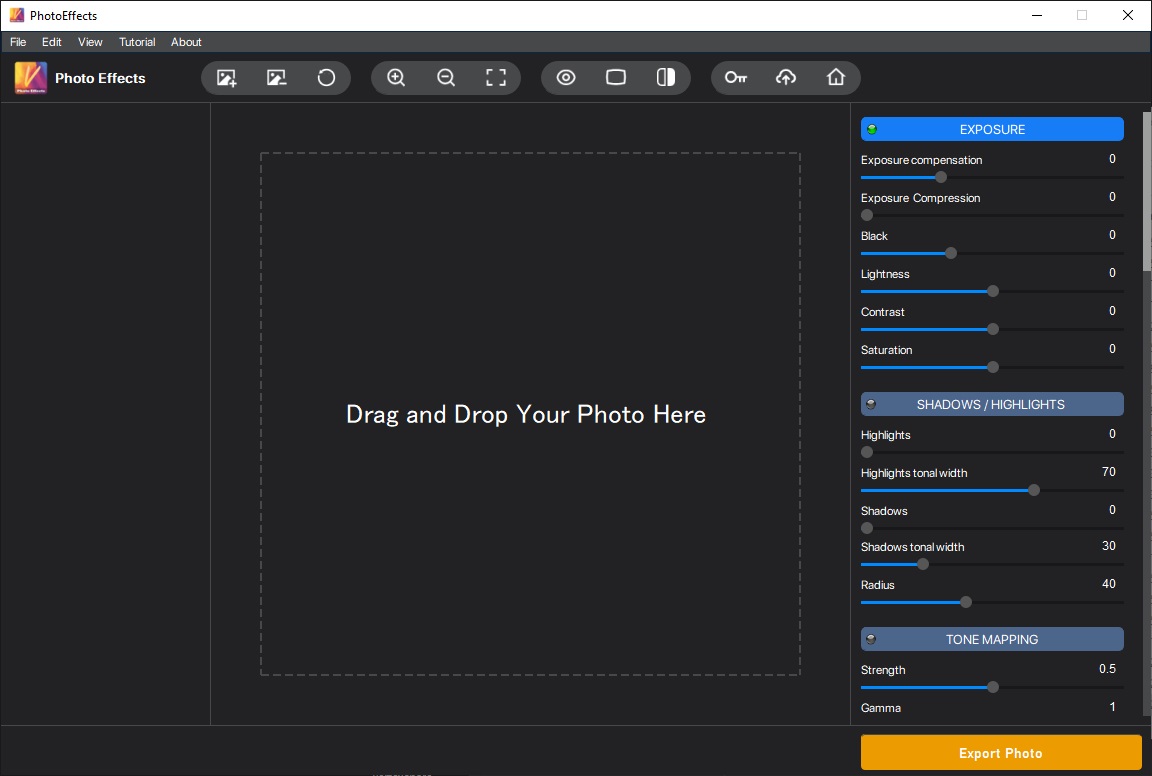Image resolution: width=1152 pixels, height=776 pixels.
Task: Click the Drag and Drop photo area
Action: click(x=530, y=414)
